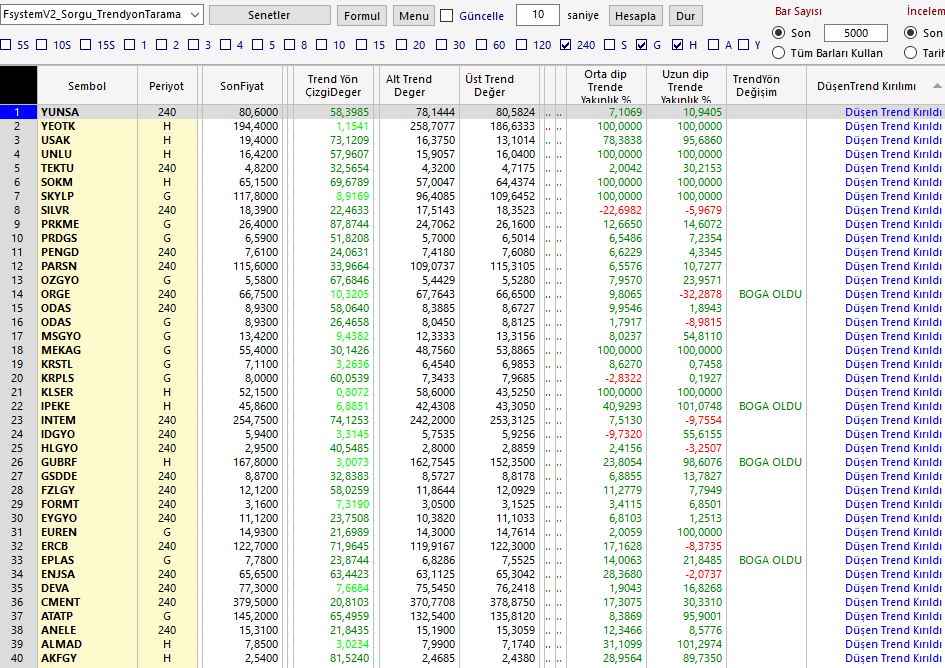The height and width of the screenshot is (668, 945).
Task: Uncheck the H period checkbox
Action: [x=677, y=45]
